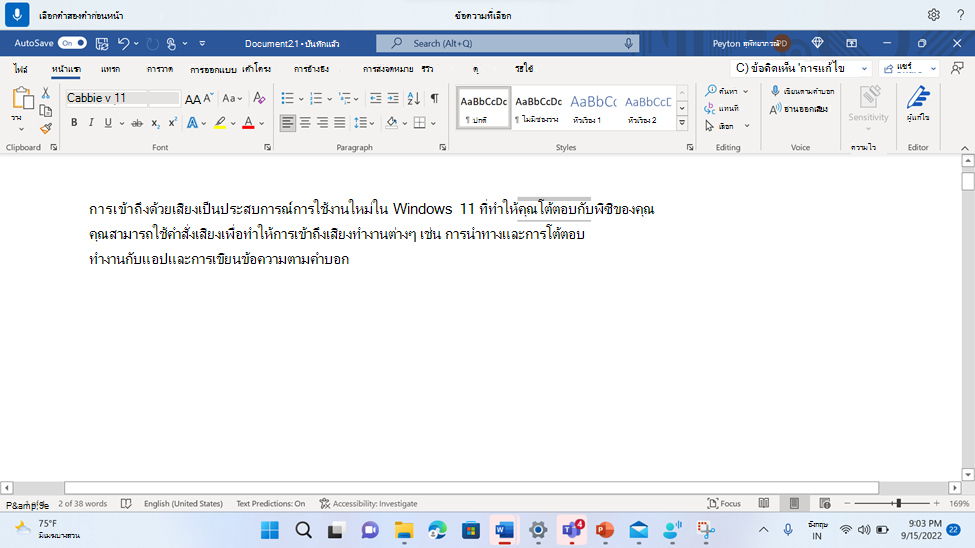
Task: Click the Save icon in title bar
Action: click(102, 44)
